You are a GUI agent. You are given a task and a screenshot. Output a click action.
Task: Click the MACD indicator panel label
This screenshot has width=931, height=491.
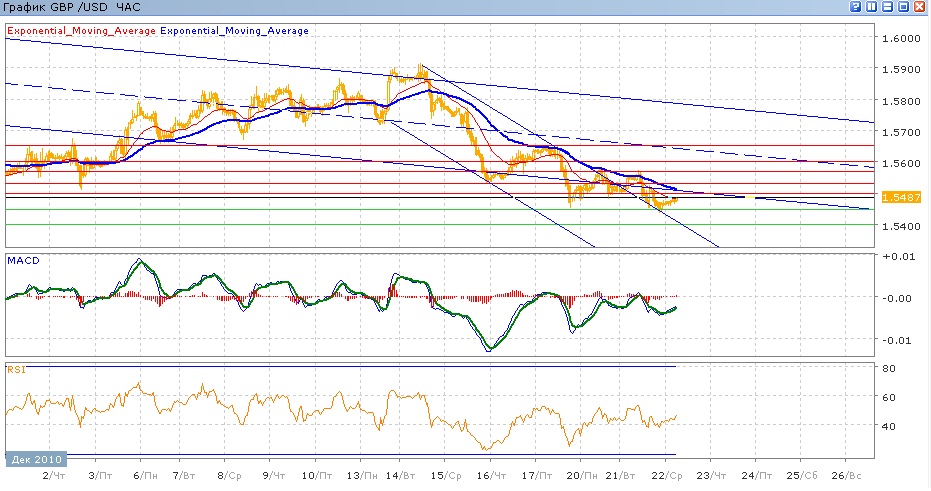tap(23, 261)
